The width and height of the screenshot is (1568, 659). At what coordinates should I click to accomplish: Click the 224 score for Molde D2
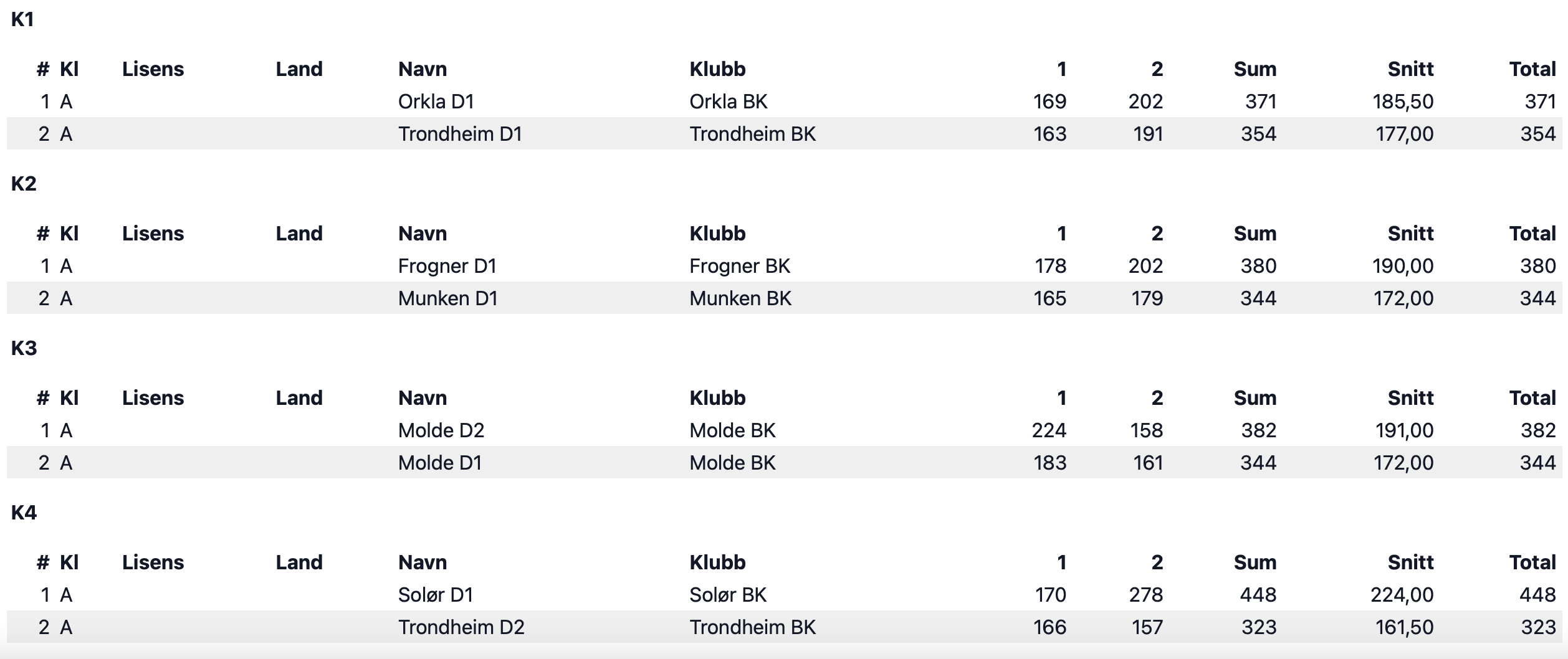1049,430
